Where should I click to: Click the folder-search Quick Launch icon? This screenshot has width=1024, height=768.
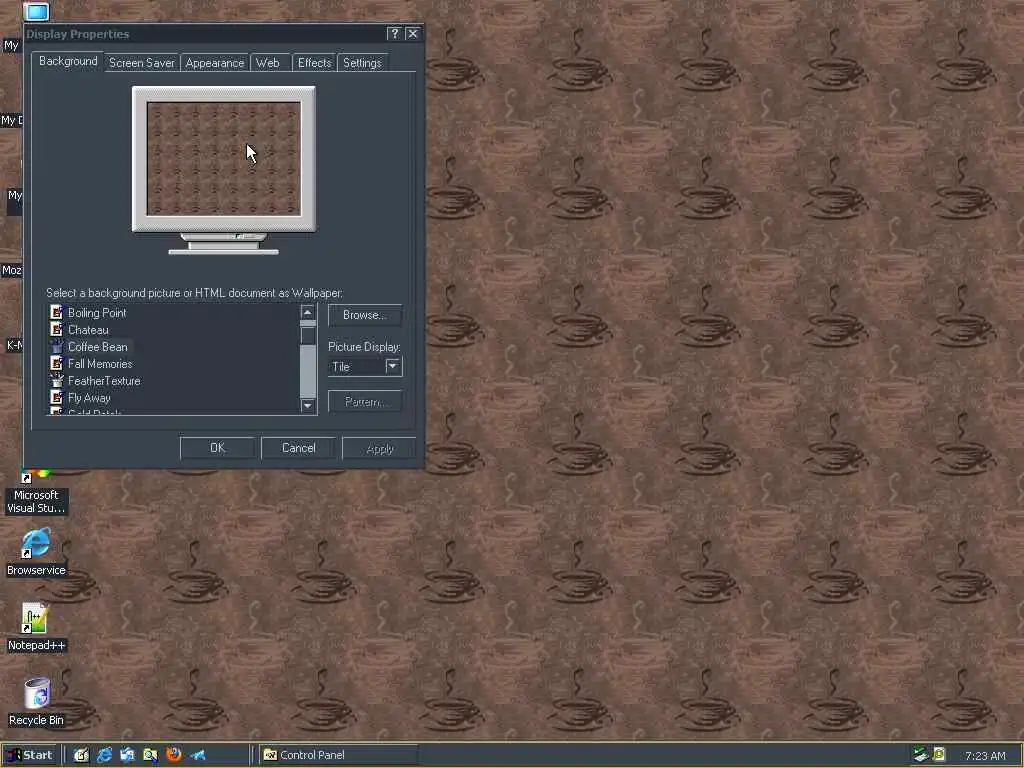click(150, 755)
